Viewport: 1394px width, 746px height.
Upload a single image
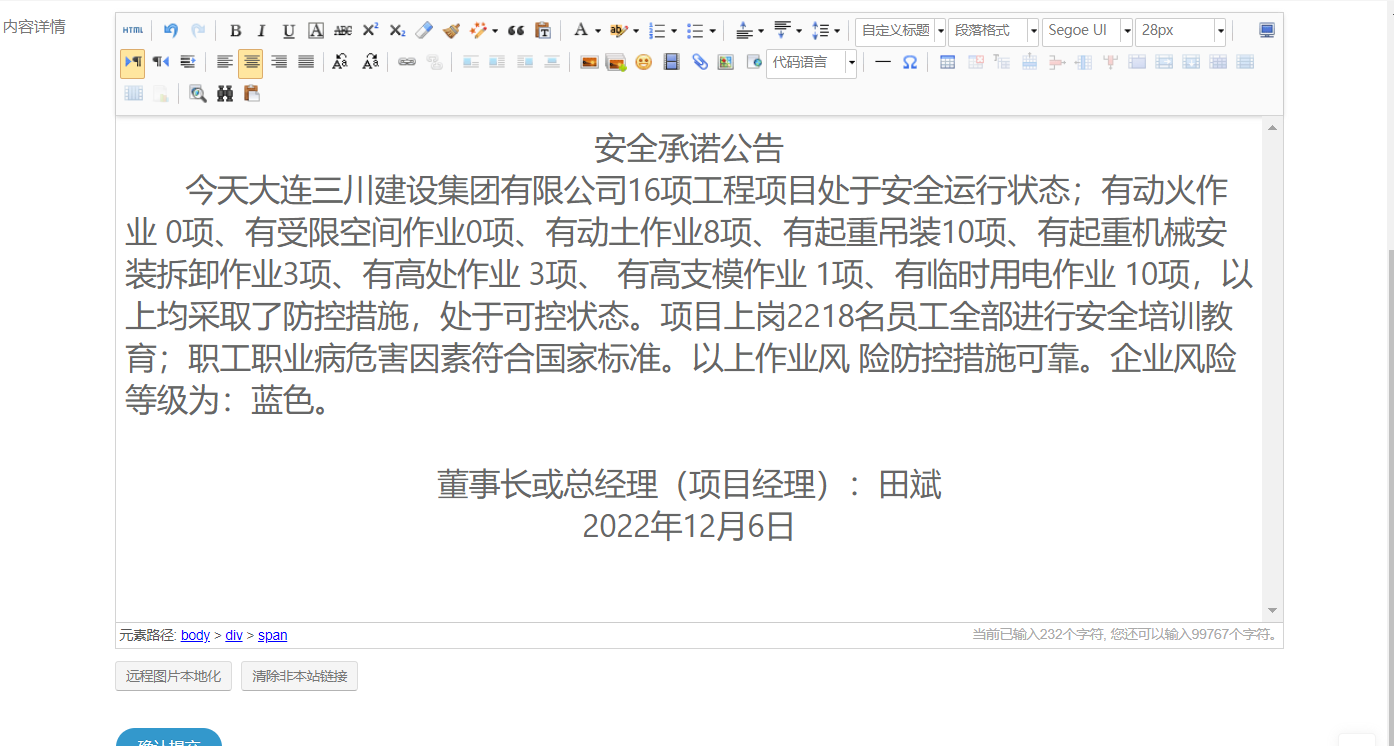[589, 62]
